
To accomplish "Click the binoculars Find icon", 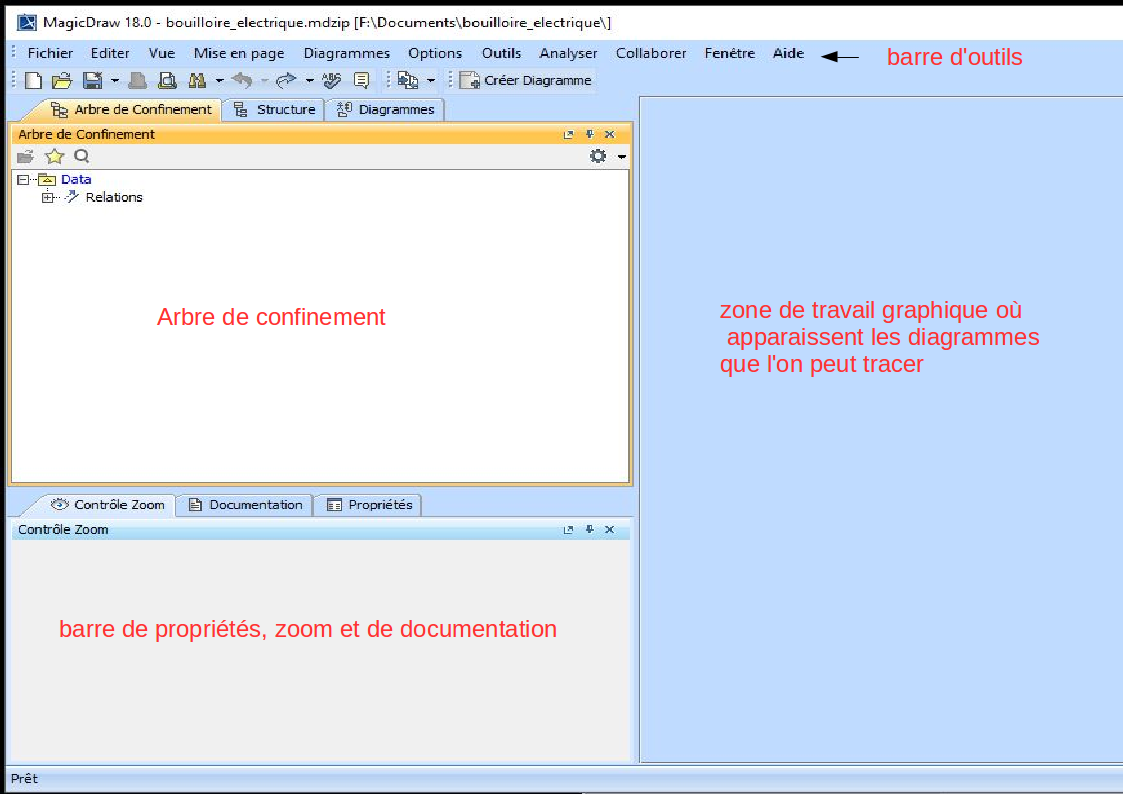I will [x=196, y=81].
